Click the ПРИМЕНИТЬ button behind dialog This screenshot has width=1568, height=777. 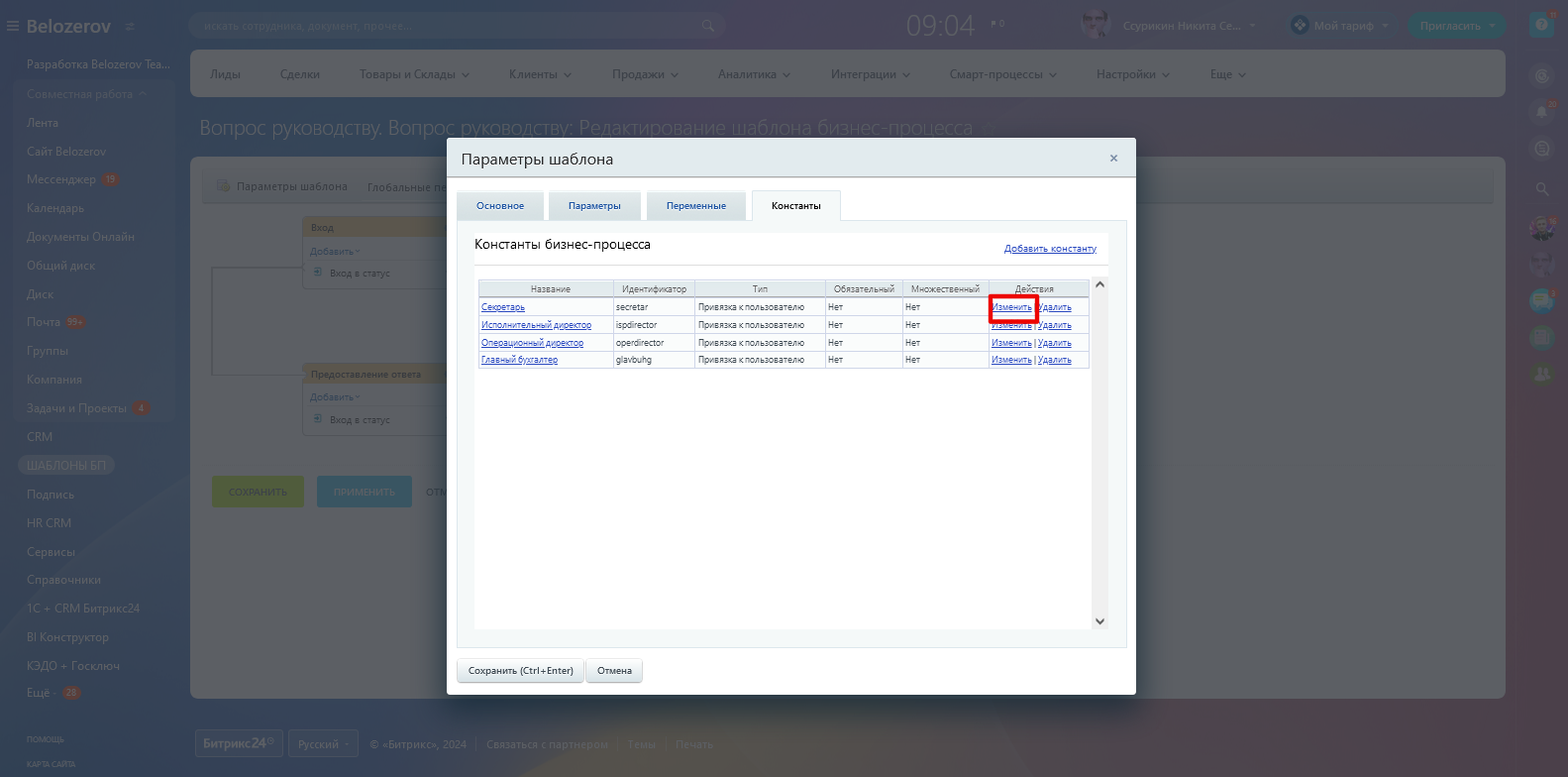[365, 492]
